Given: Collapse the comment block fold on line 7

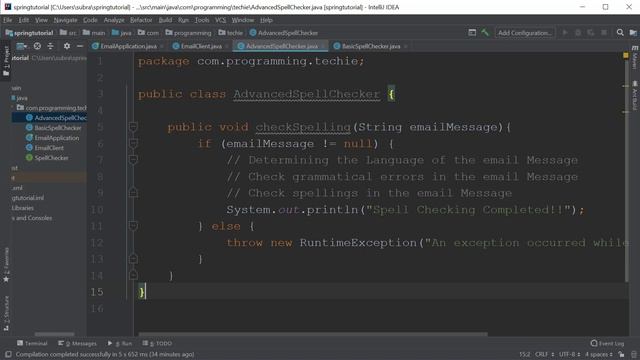Looking at the screenshot, I should pos(133,160).
